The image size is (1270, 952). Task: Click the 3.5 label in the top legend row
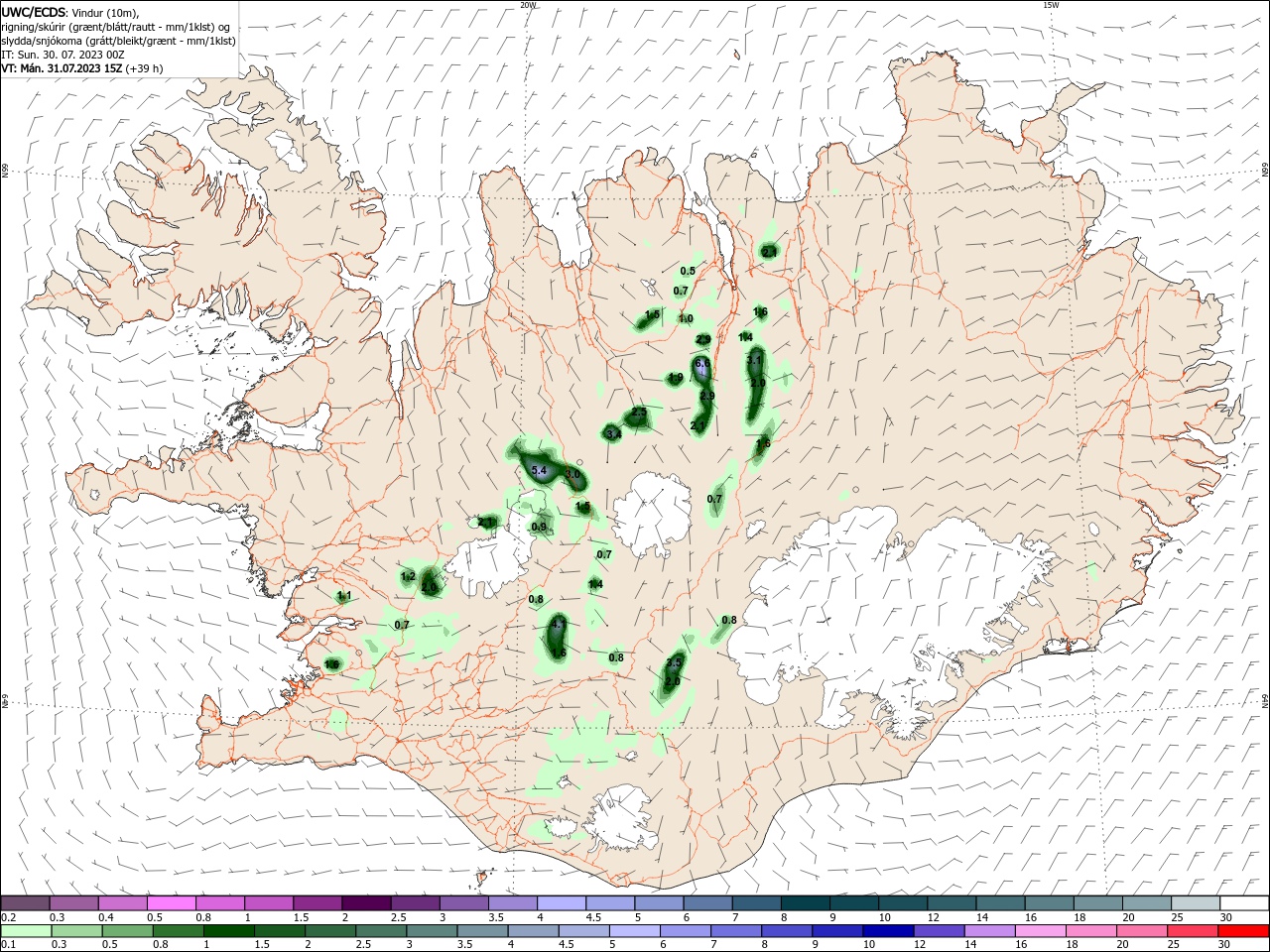(x=496, y=917)
